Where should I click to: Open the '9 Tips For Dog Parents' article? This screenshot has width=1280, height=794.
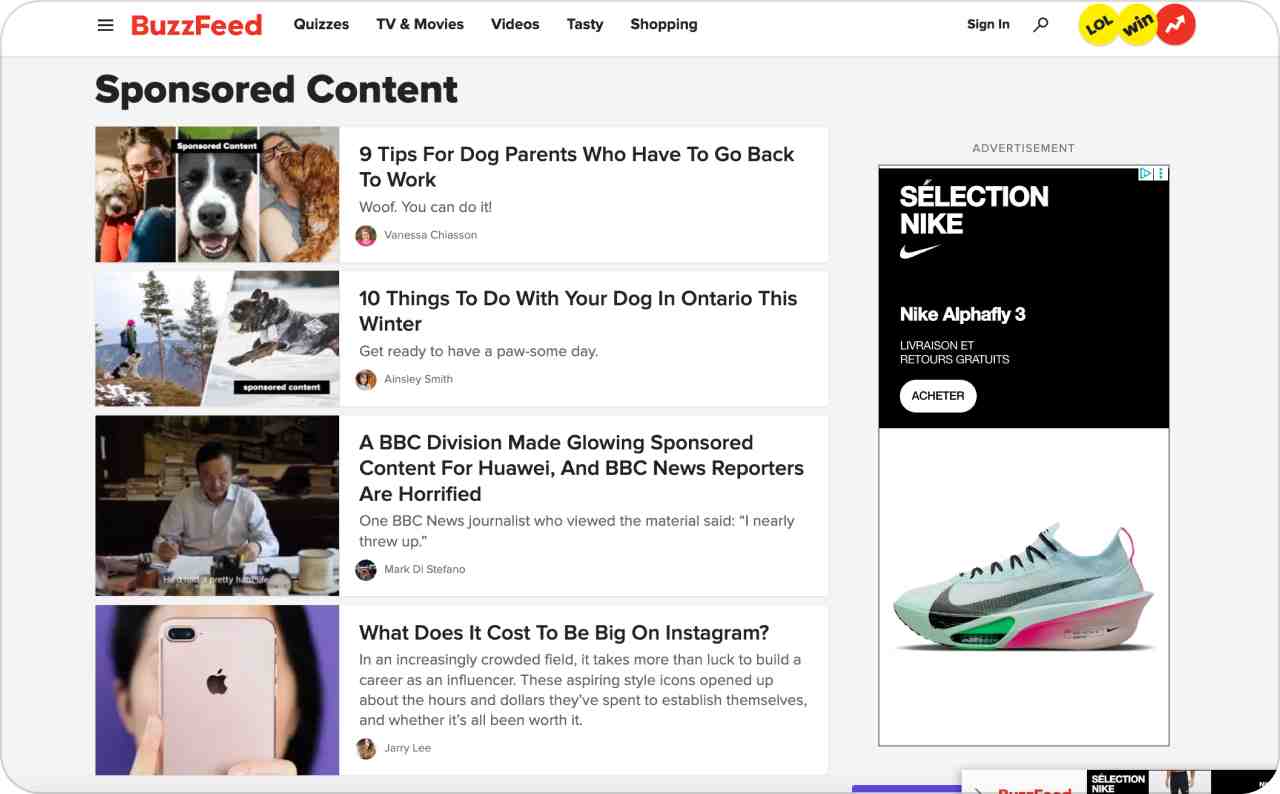pyautogui.click(x=576, y=166)
